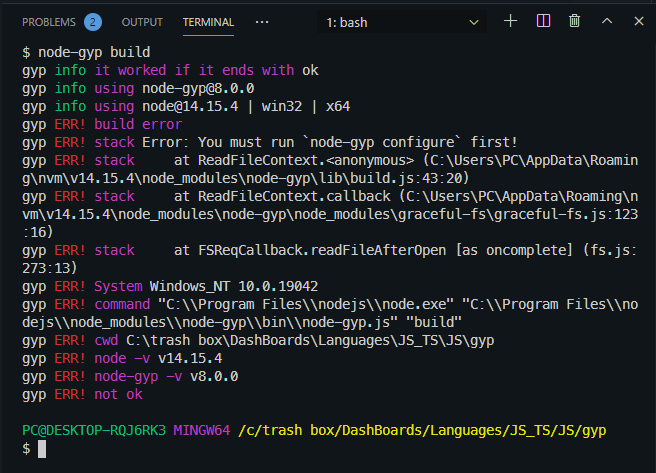Click the 'not ok' error line
656x473 pixels.
(118, 394)
